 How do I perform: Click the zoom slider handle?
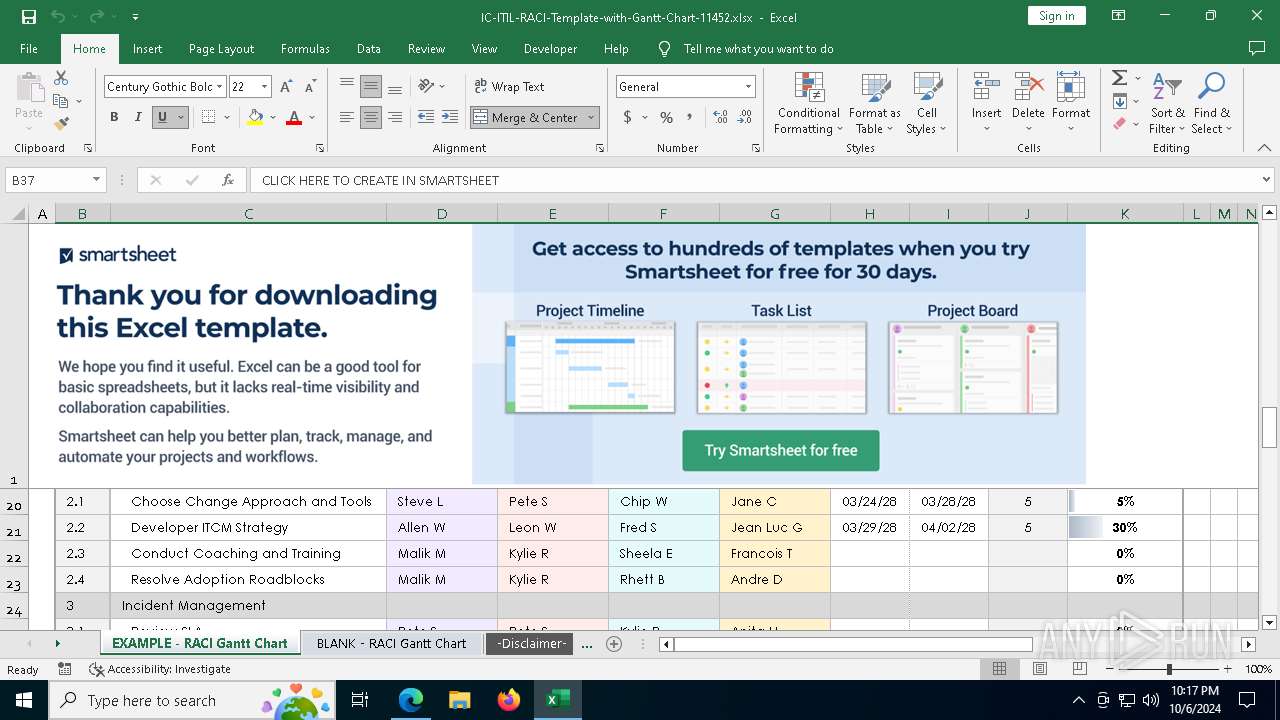point(1169,669)
